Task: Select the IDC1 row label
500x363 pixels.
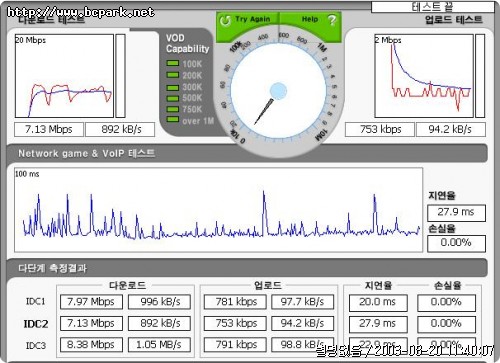Action: [36, 301]
